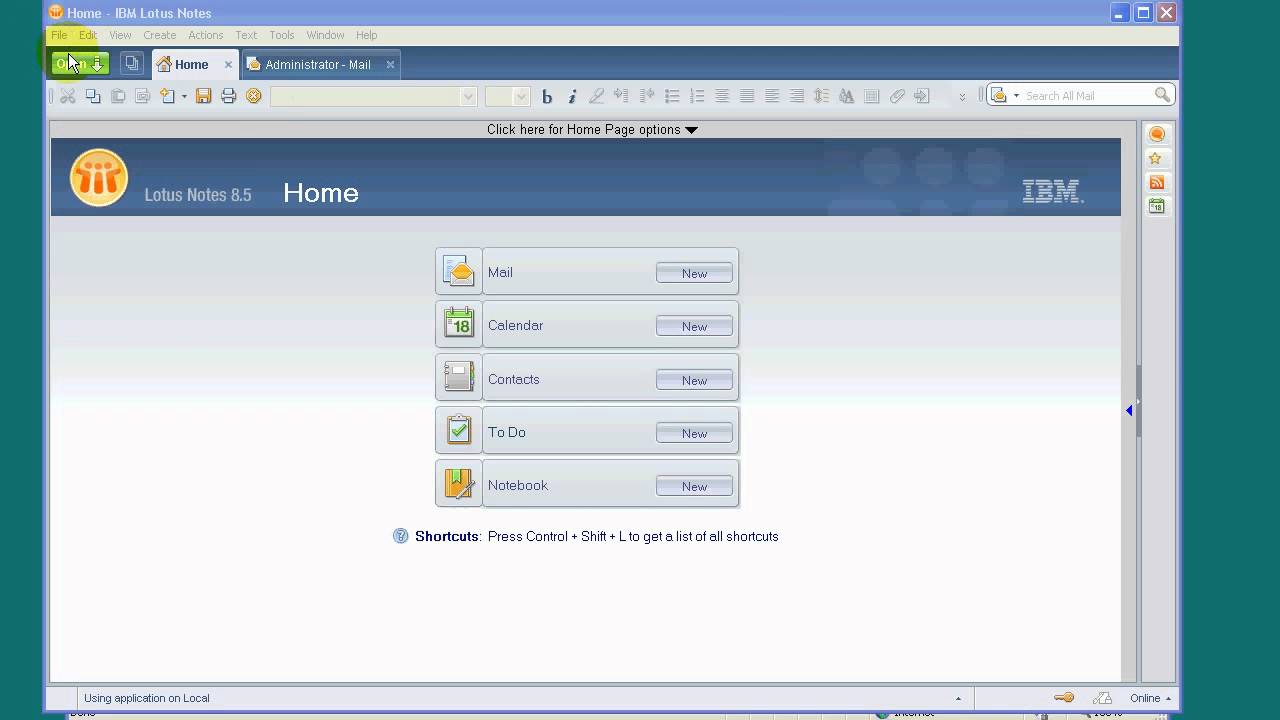
Task: Open the To Do link on Home
Action: point(506,432)
